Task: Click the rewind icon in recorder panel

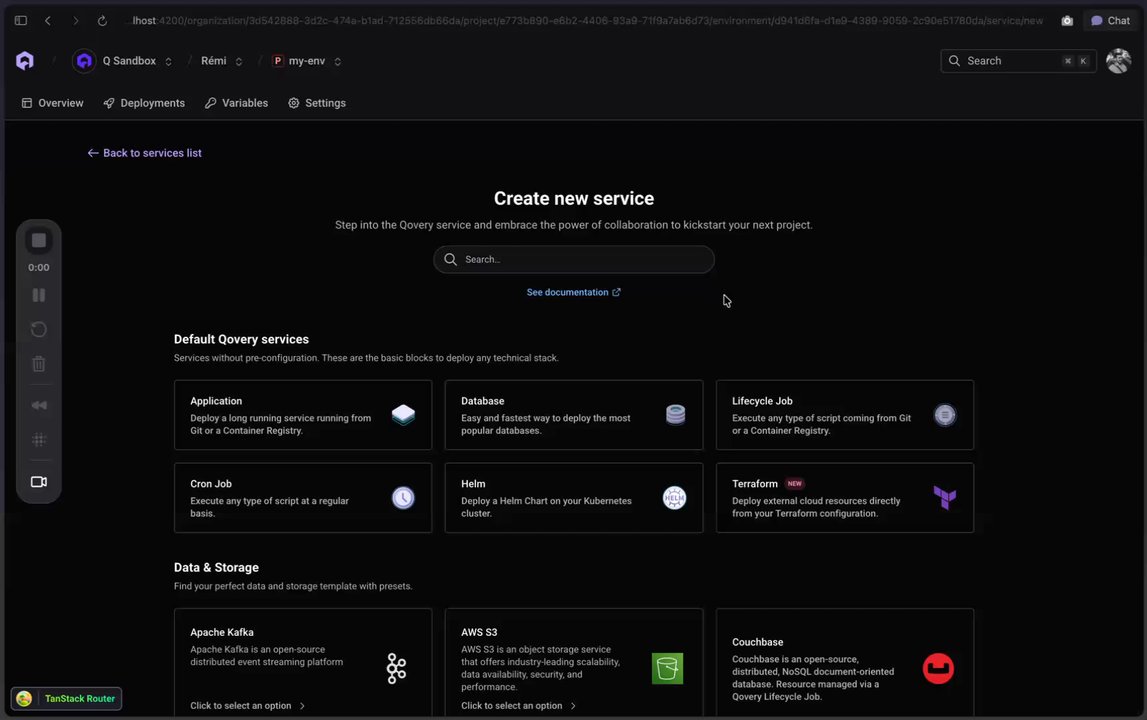Action: tap(39, 405)
